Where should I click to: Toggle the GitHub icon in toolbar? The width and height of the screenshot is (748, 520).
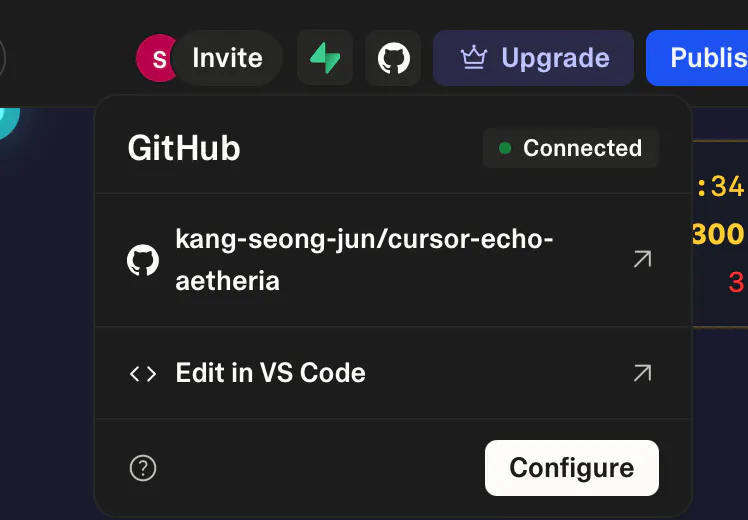point(393,58)
